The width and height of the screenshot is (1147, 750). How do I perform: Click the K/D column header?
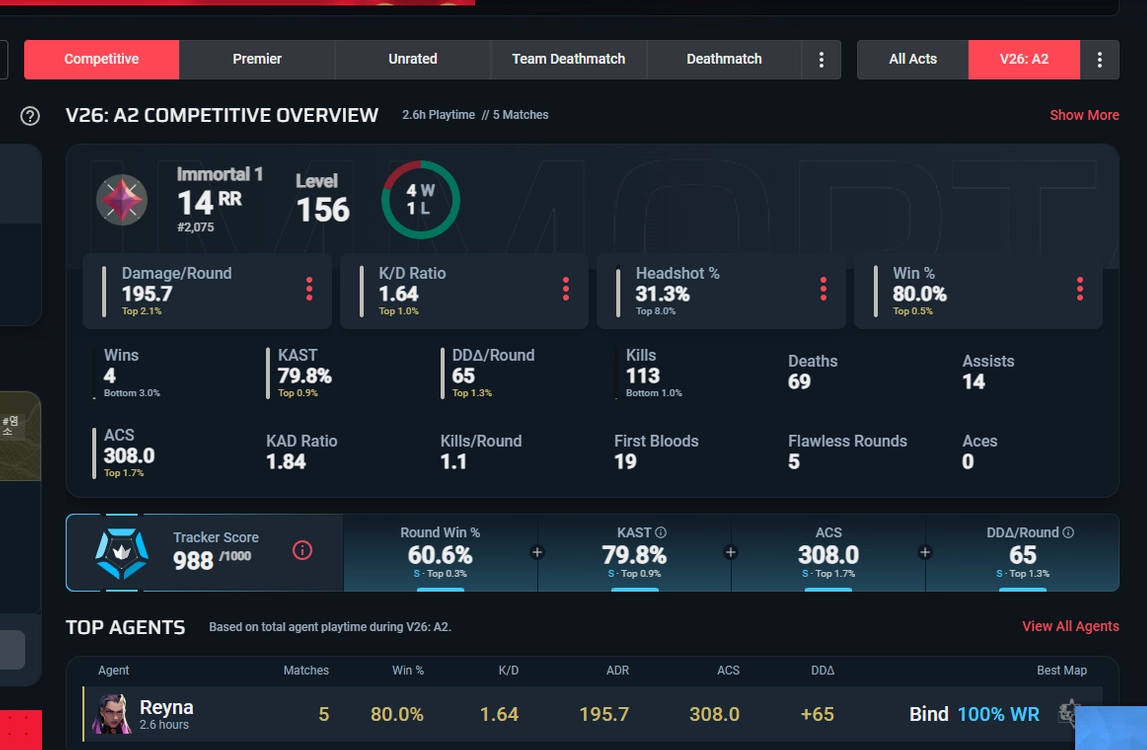click(508, 670)
